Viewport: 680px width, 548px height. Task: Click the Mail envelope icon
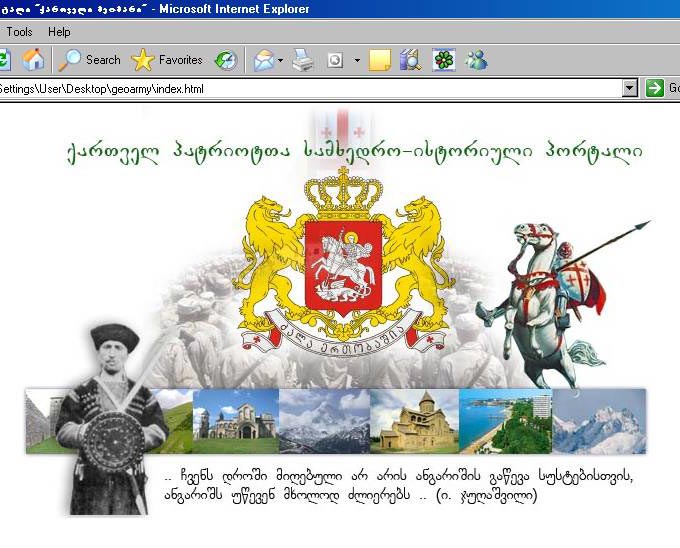[x=264, y=60]
